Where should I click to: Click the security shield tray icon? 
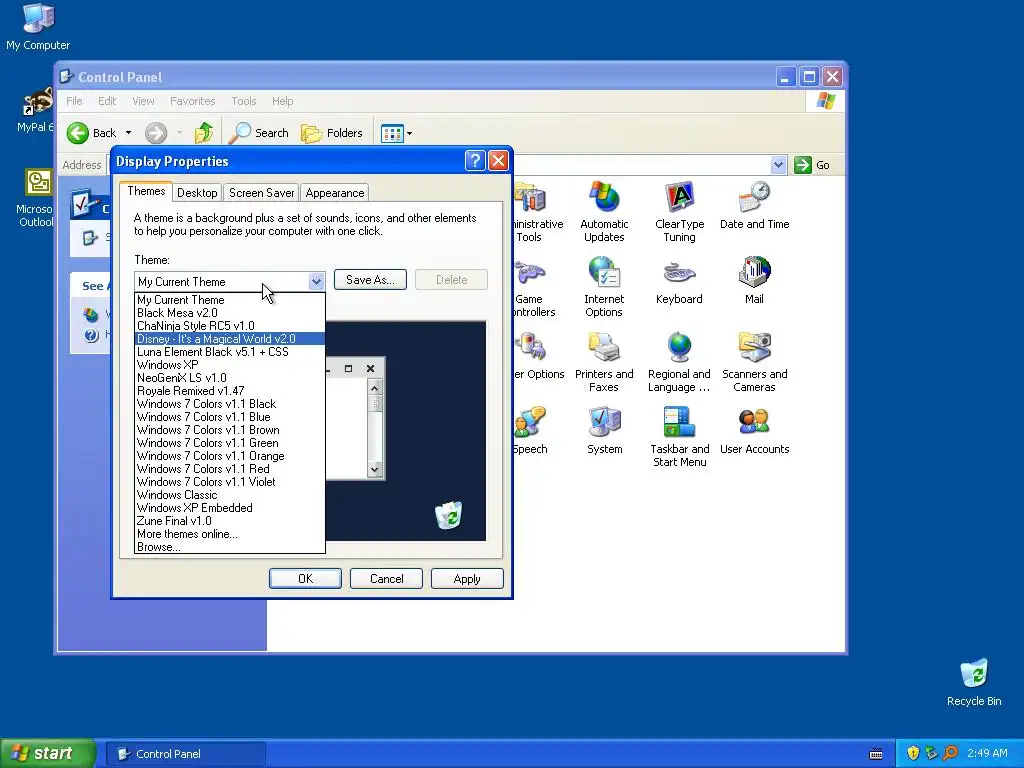(913, 753)
